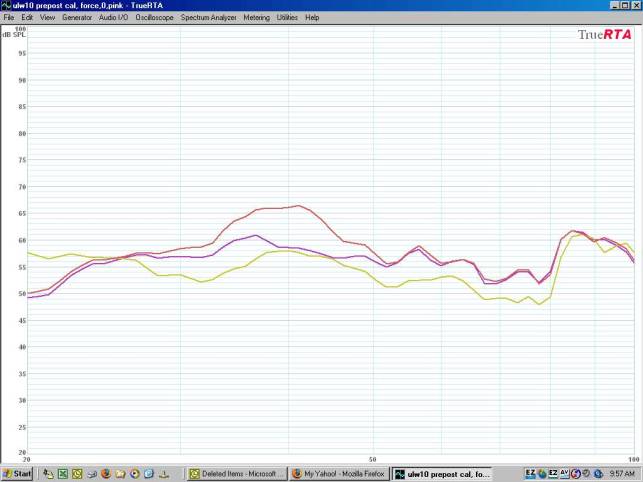Viewport: 643px width, 482px height.
Task: Click the TrueRTA logo in the graph
Action: [604, 34]
